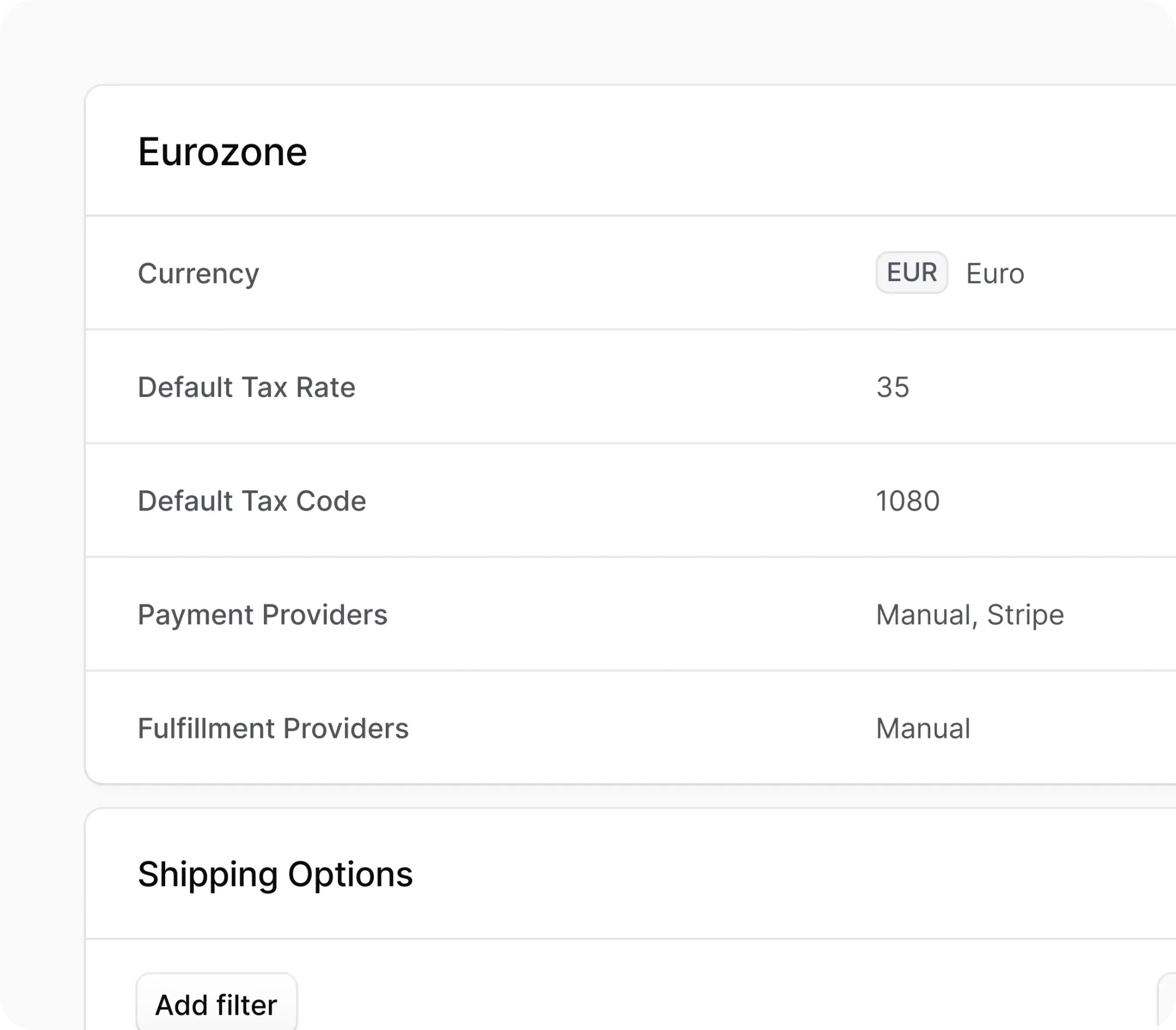1176x1030 pixels.
Task: Click the Default Tax Rate label
Action: [246, 387]
